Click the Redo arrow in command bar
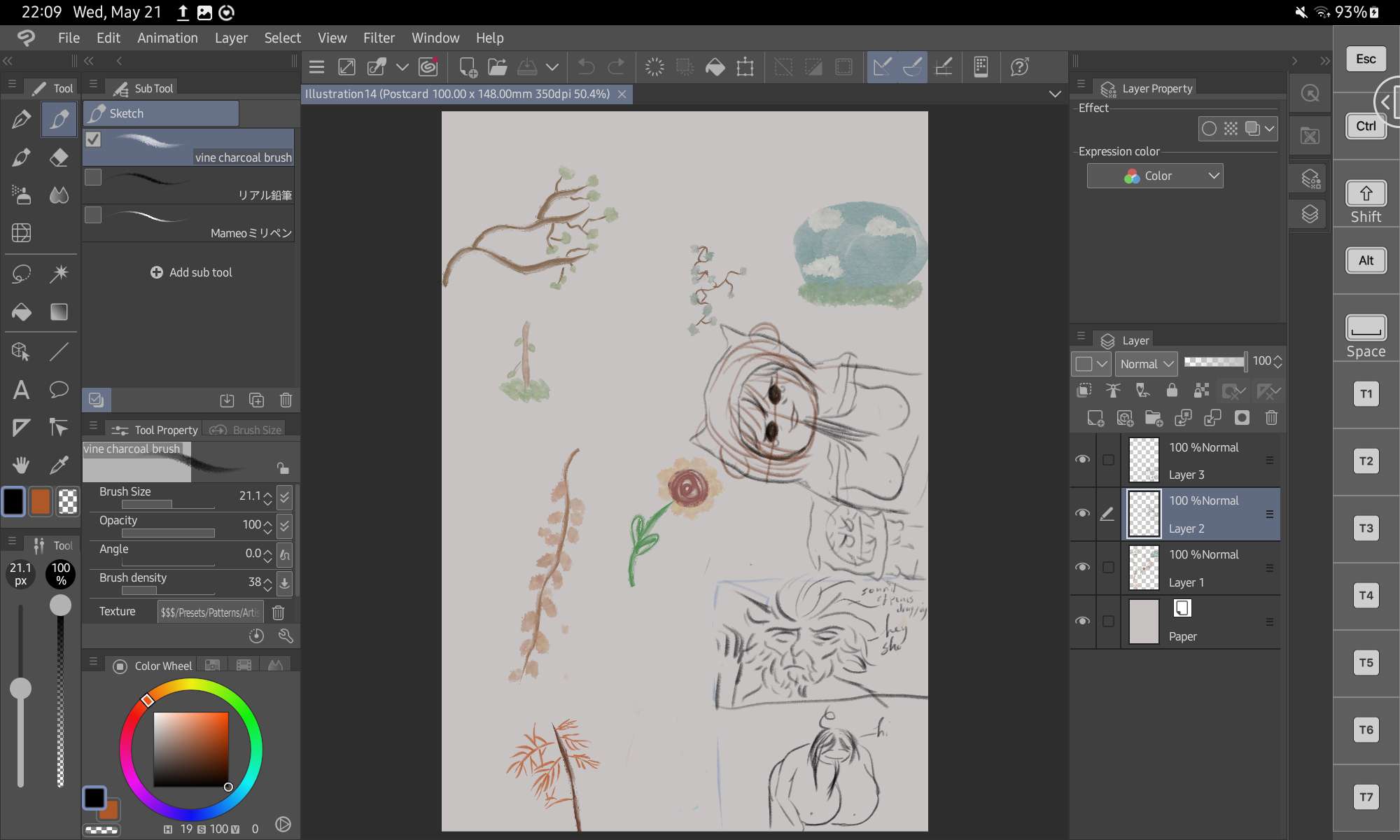1400x840 pixels. click(x=616, y=67)
